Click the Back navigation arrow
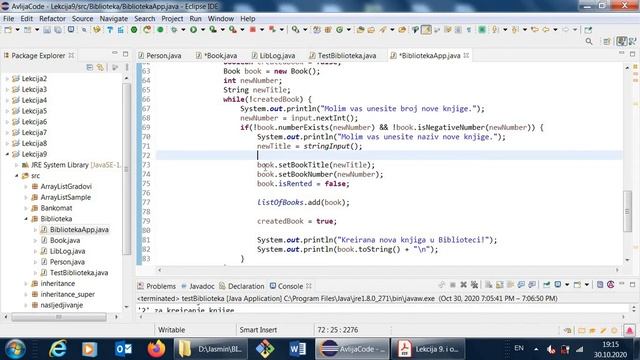Screen dimensions: 640x360 (546, 29)
